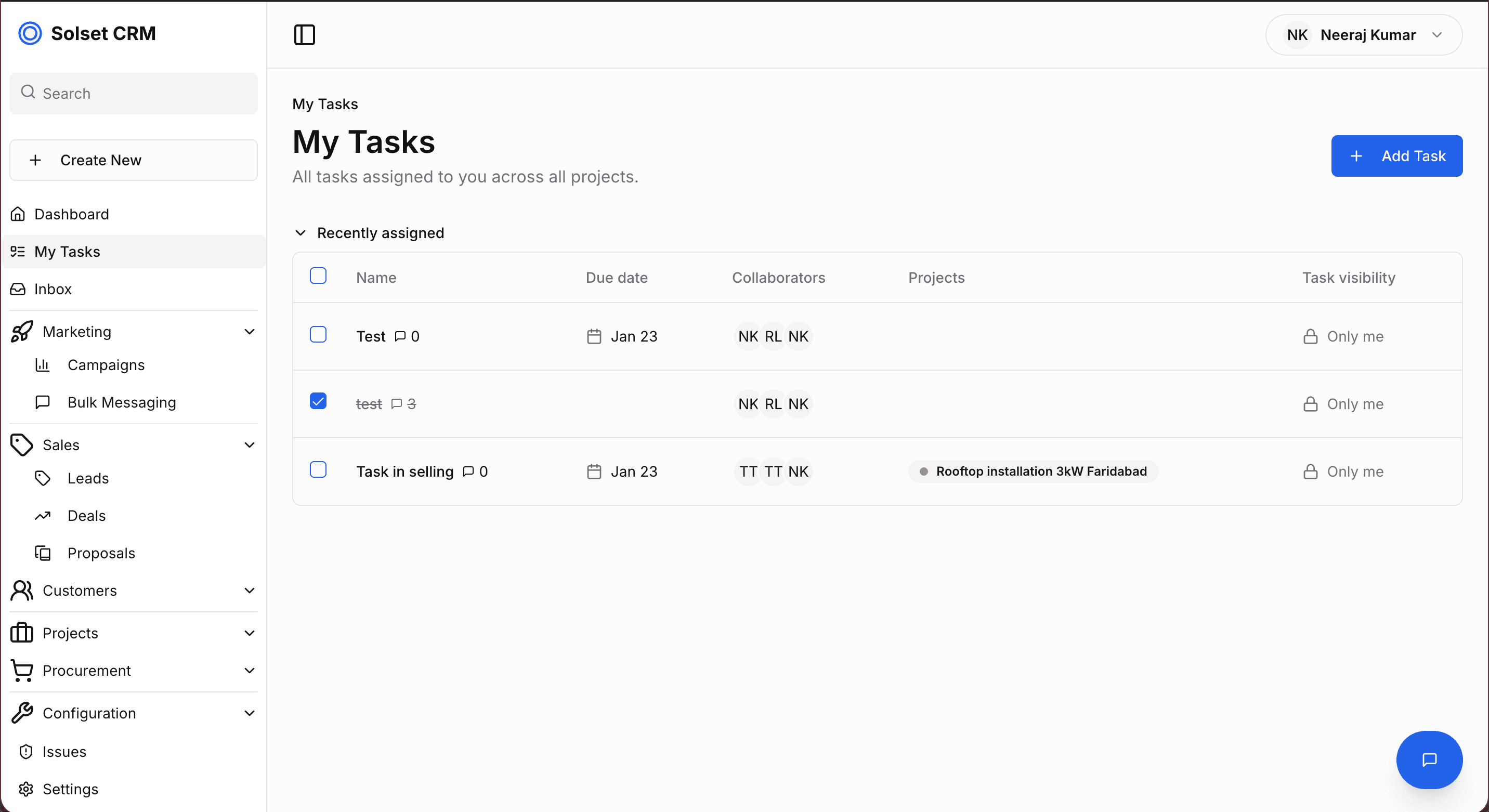The image size is (1489, 812).
Task: Open Settings from the sidebar
Action: tap(71, 789)
